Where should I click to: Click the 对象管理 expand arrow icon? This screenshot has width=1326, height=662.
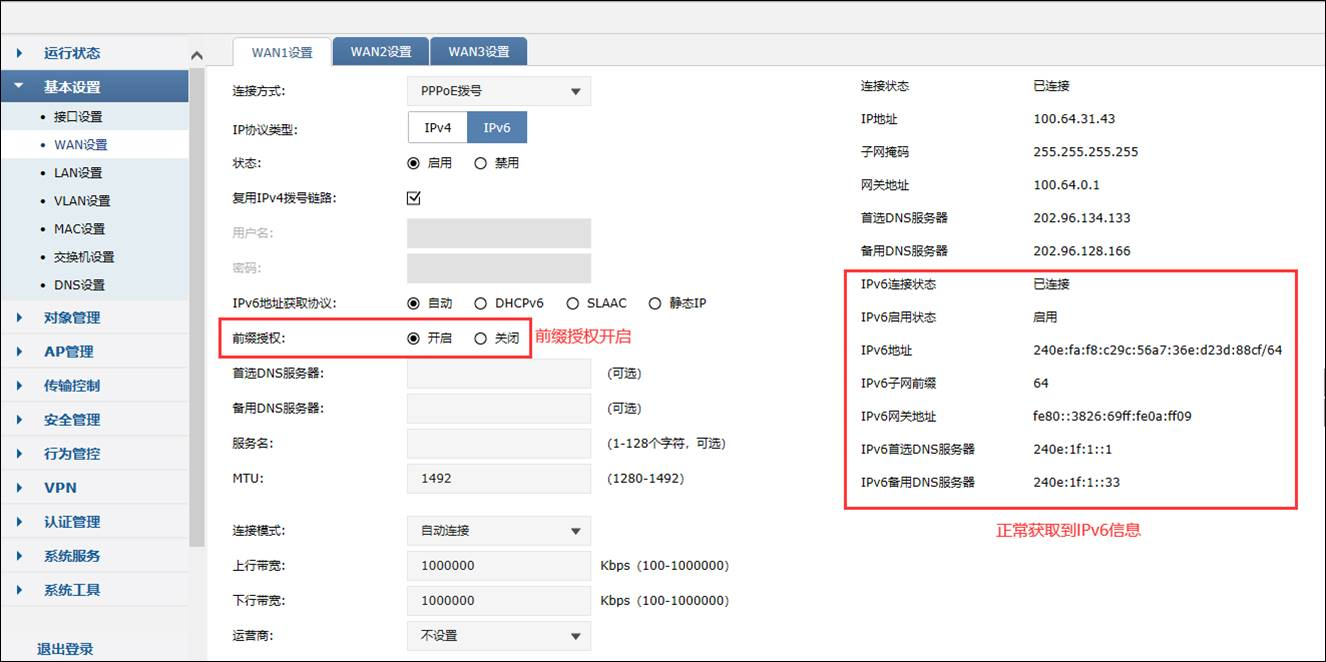coord(18,317)
